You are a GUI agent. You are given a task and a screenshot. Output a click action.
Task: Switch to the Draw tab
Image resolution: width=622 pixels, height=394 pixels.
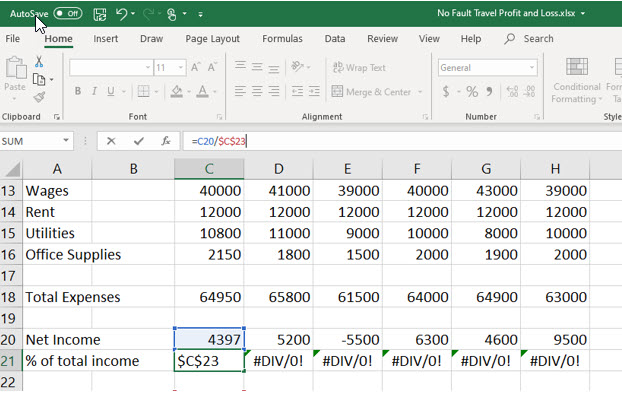[x=152, y=38]
